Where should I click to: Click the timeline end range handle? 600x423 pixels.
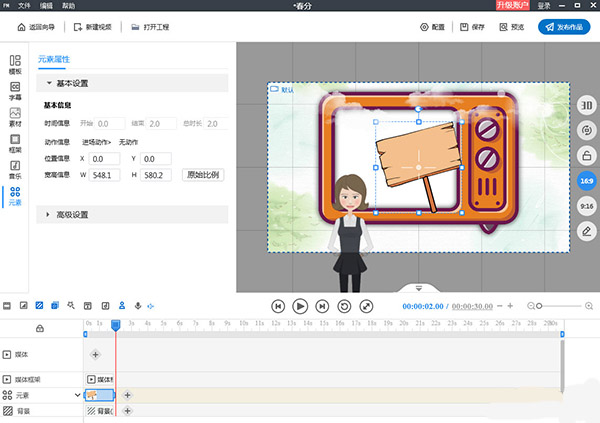pos(562,334)
